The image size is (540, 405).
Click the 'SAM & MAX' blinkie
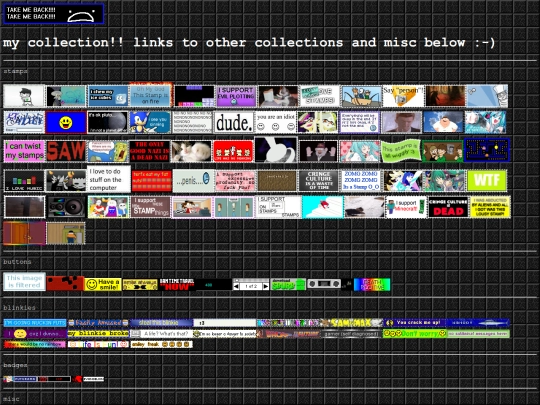352,323
